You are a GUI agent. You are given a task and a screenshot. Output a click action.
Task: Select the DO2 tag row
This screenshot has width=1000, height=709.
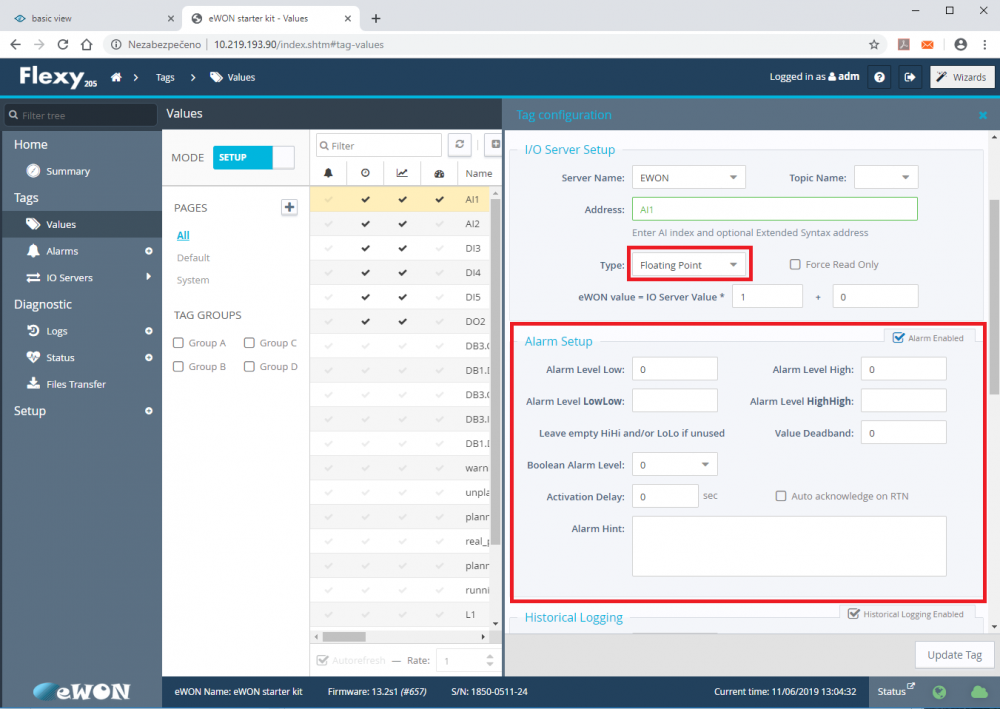(400, 321)
